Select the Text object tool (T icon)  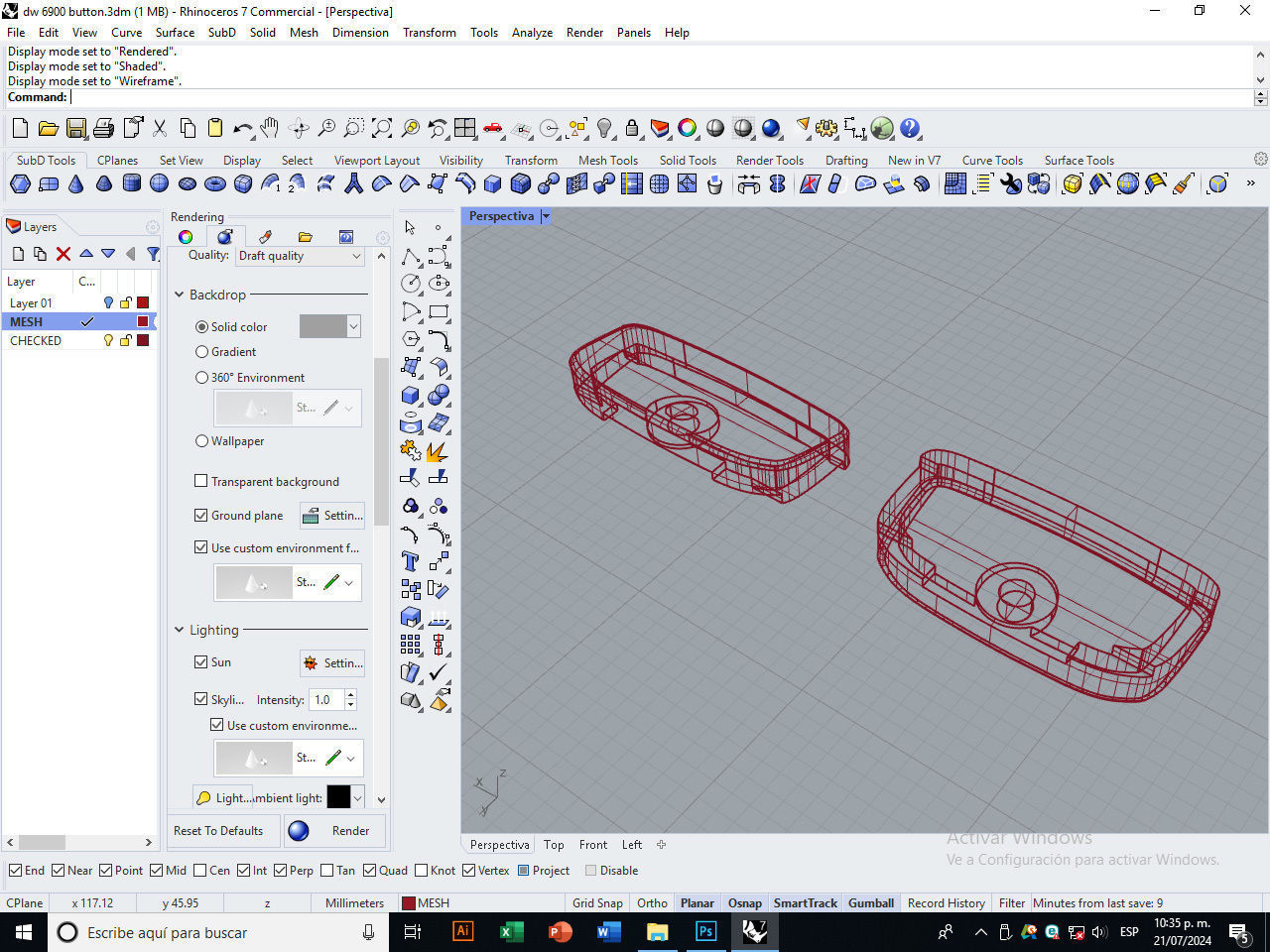(411, 561)
